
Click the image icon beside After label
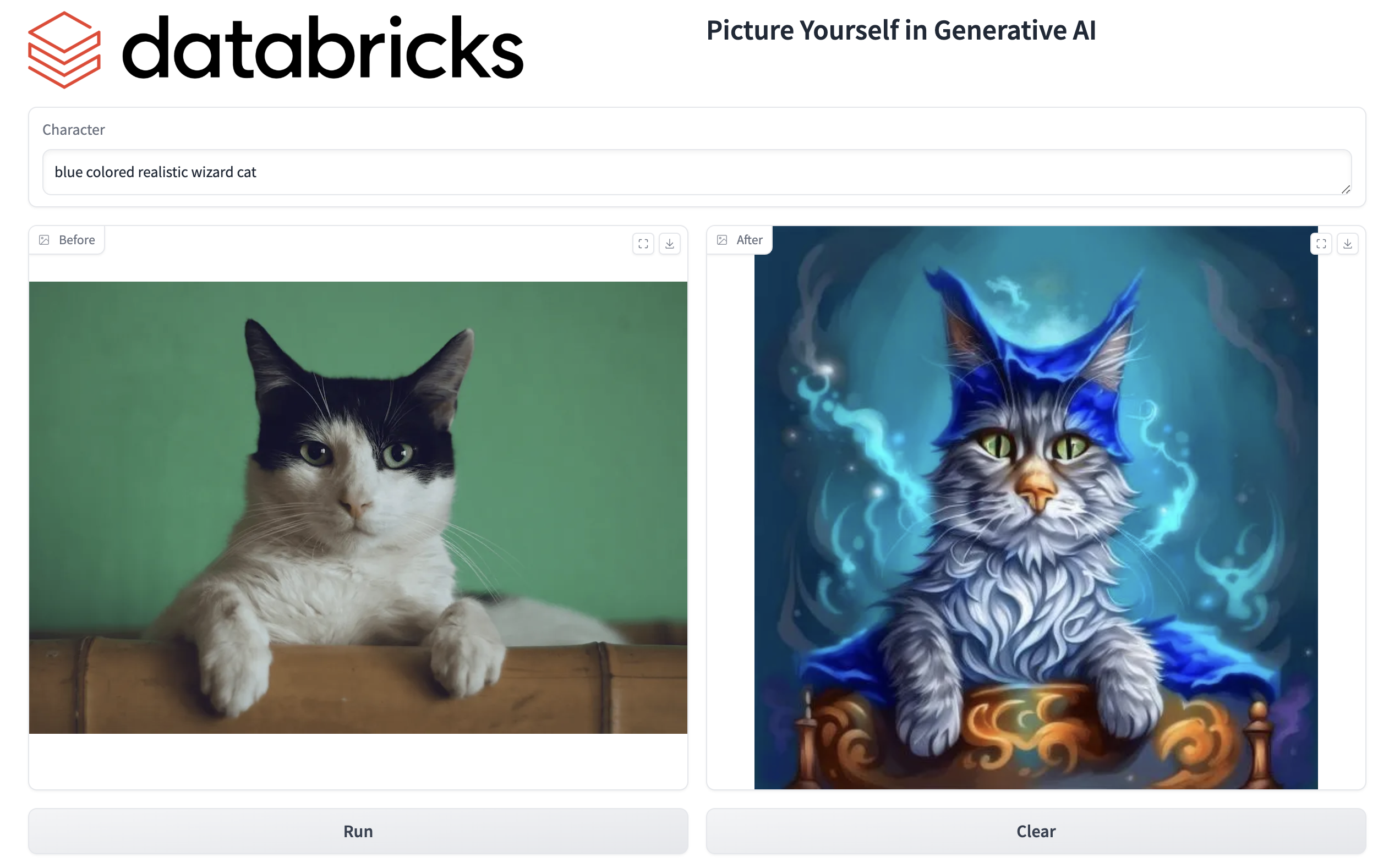tap(723, 240)
